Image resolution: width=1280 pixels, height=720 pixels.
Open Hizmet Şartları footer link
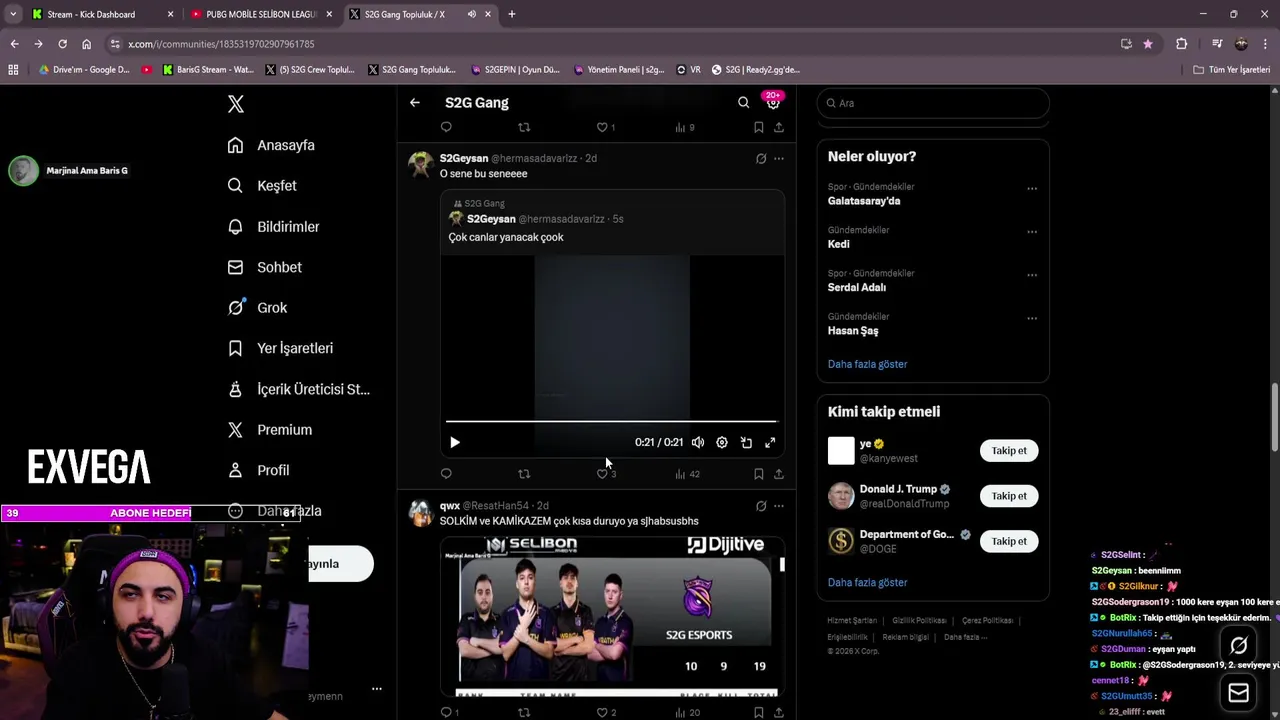coord(852,621)
